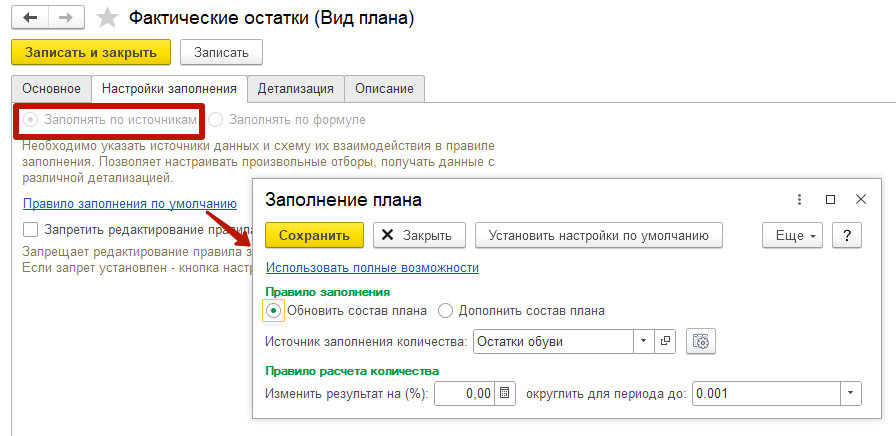Viewport: 896px width, 436px height.
Task: Go back with the left arrow button
Action: (x=30, y=18)
